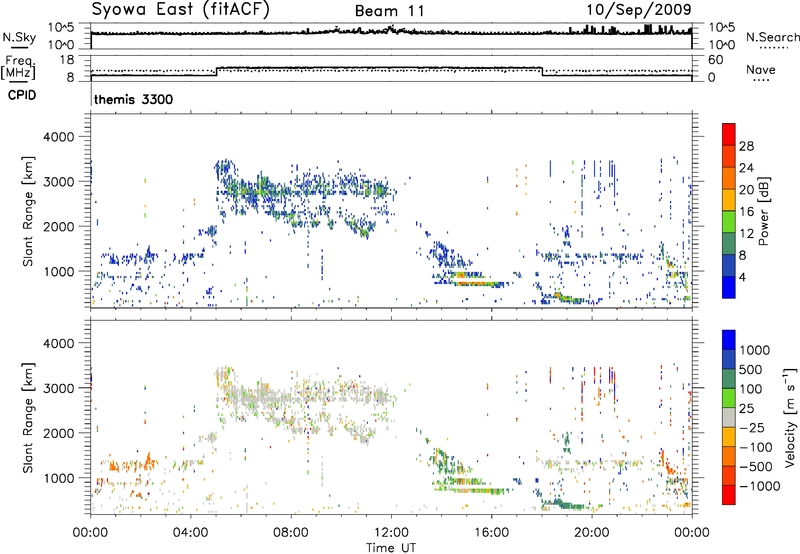The height and width of the screenshot is (554, 800).
Task: Click the '60' Nave axis value
Action: click(x=715, y=60)
